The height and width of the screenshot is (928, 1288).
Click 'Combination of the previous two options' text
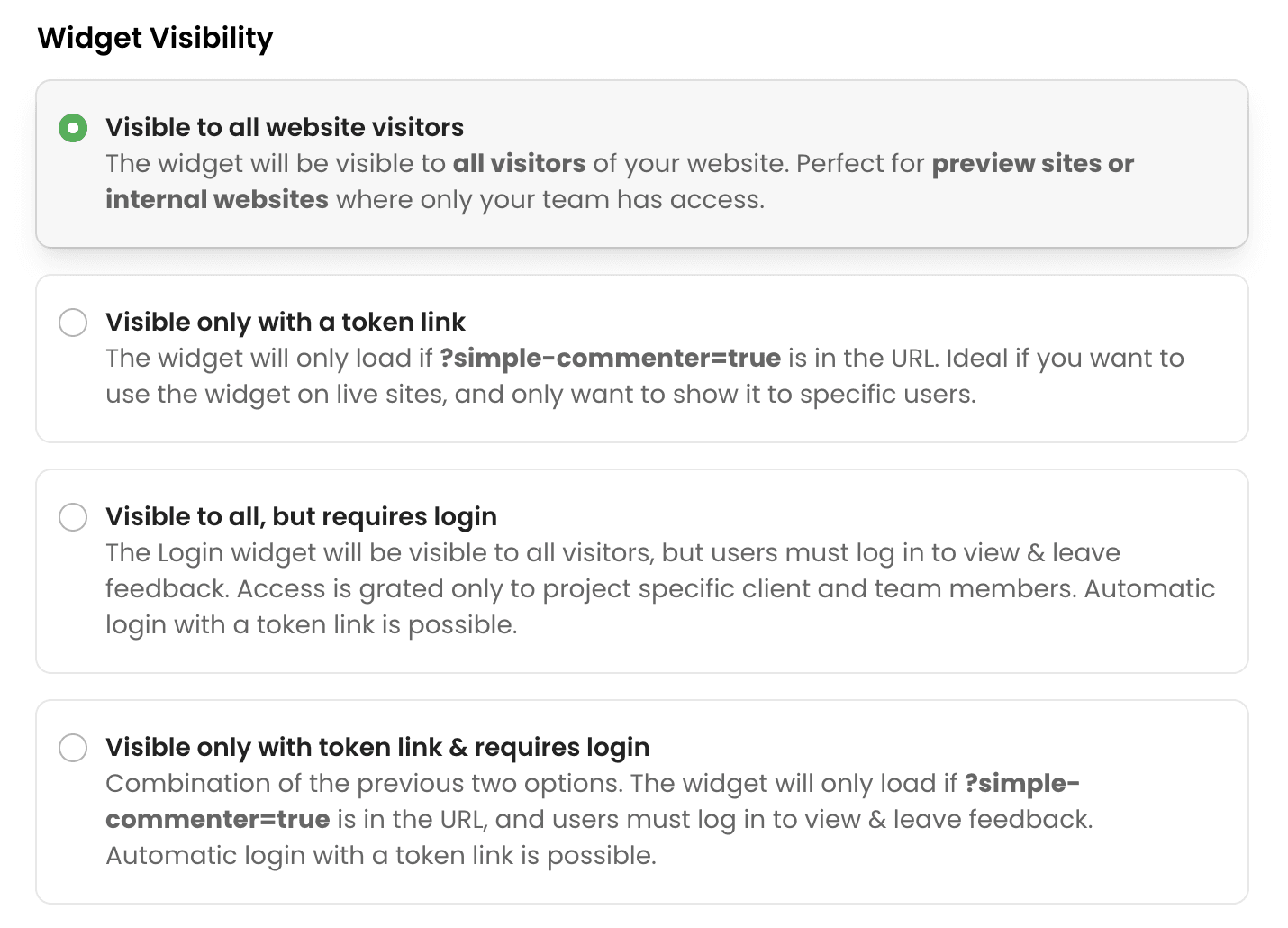click(x=363, y=784)
